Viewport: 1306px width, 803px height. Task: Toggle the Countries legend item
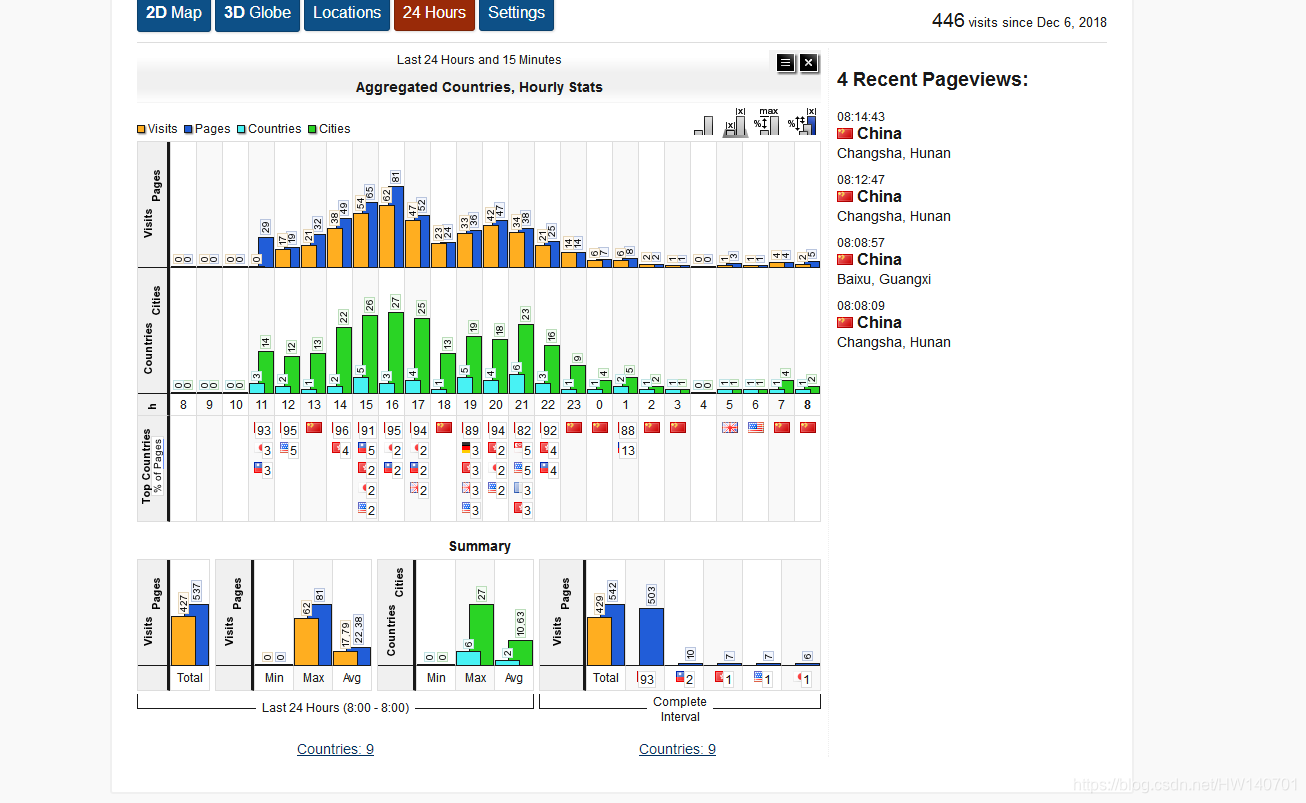269,129
